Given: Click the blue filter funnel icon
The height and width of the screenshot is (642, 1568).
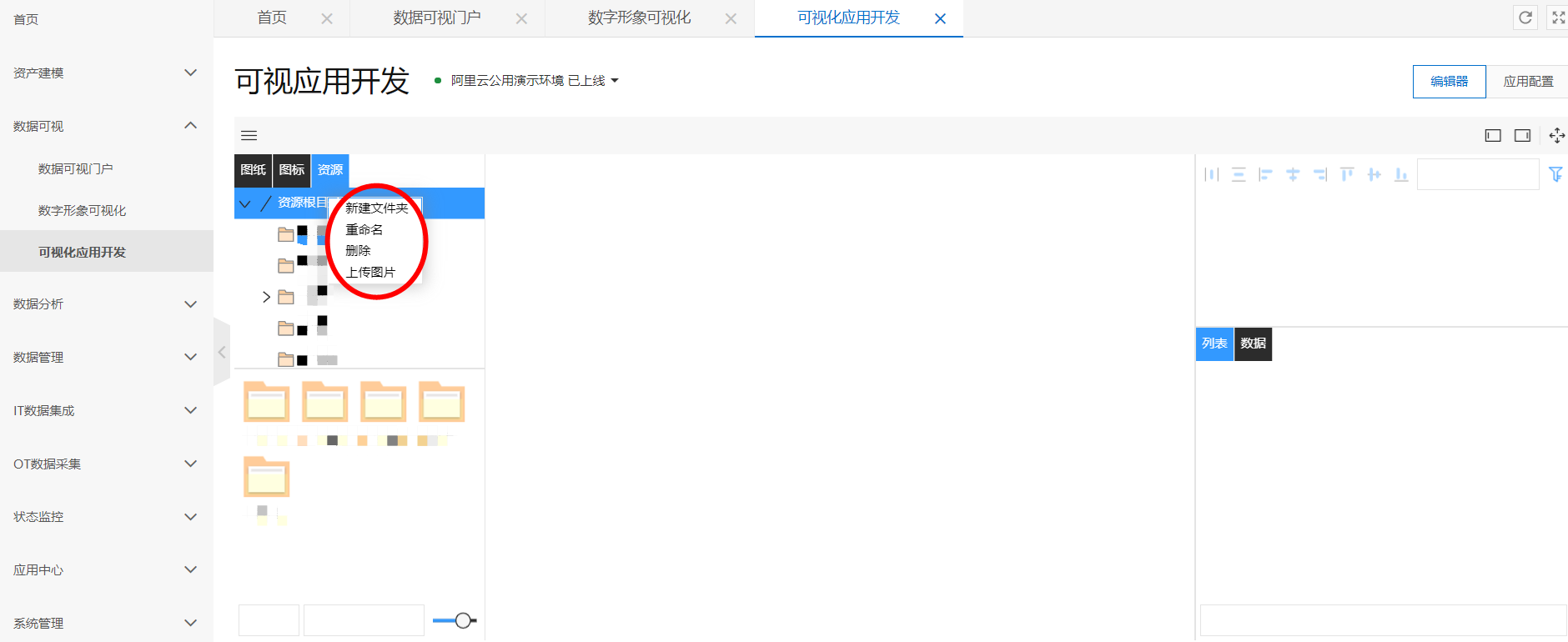Looking at the screenshot, I should pyautogui.click(x=1555, y=174).
